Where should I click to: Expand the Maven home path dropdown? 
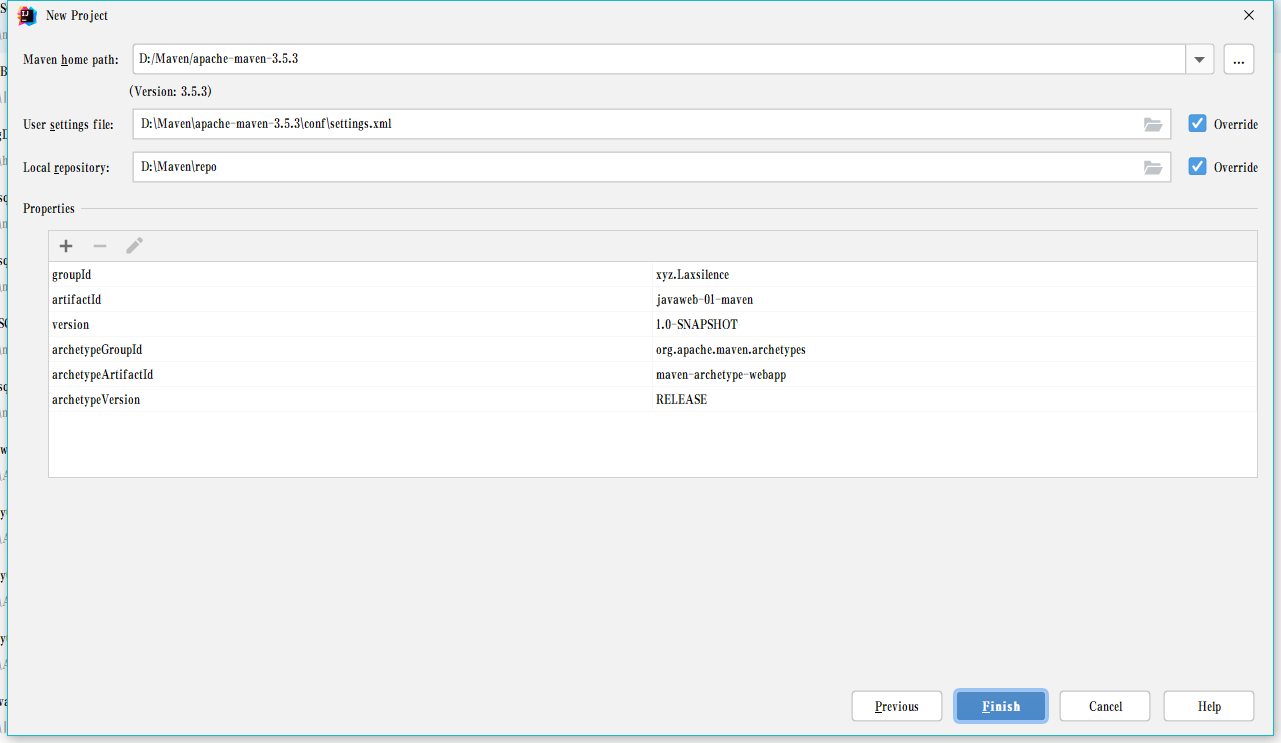click(1199, 60)
